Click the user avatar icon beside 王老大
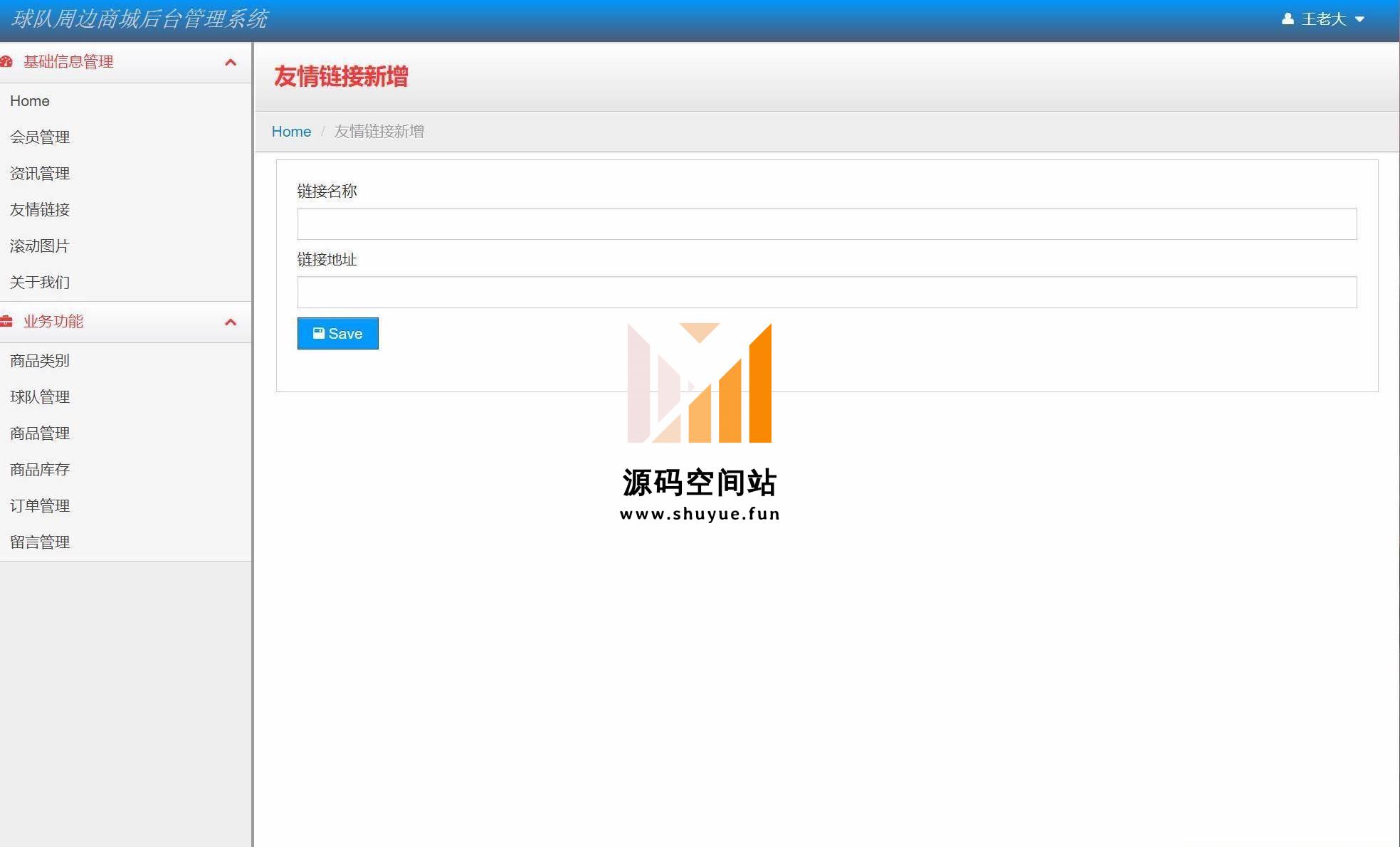 [1288, 19]
